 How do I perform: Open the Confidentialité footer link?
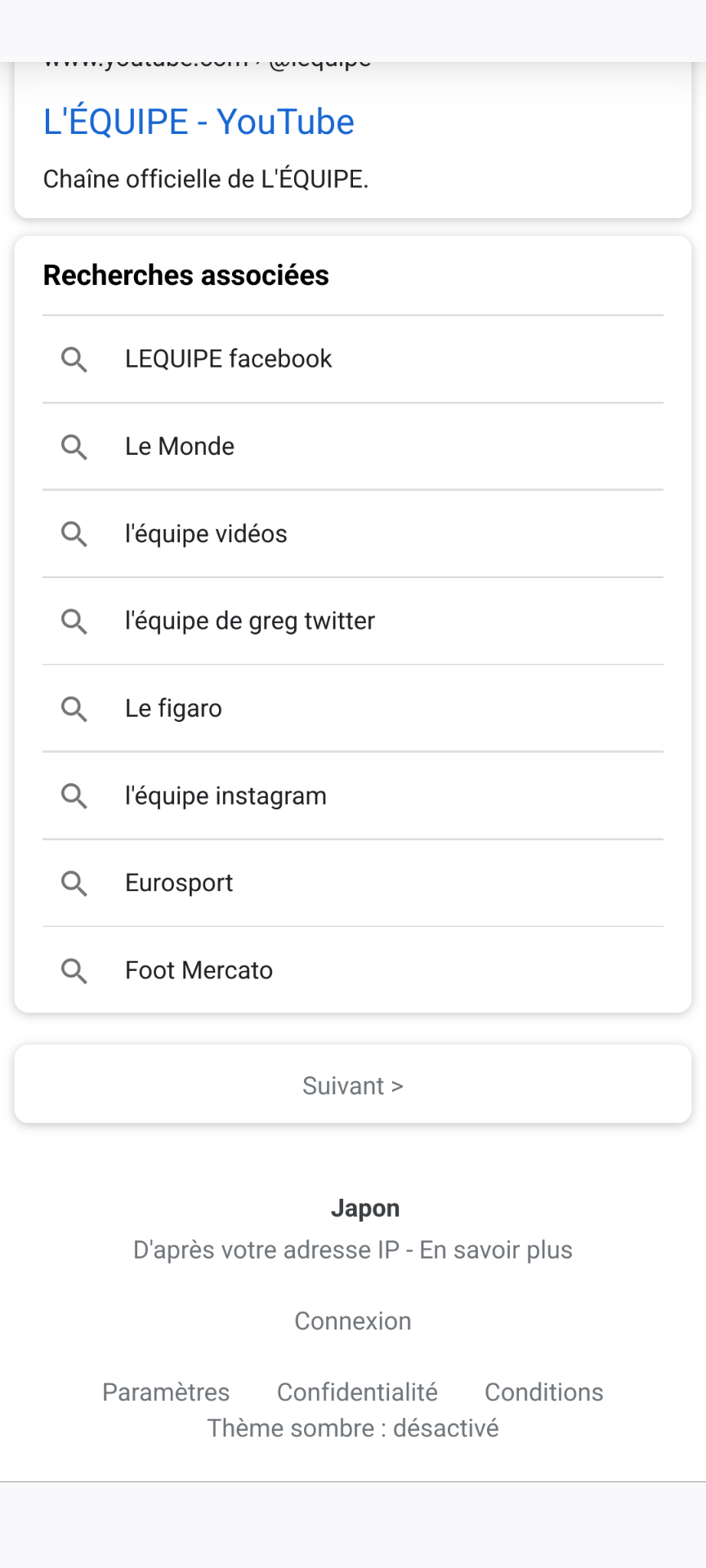[x=357, y=1392]
